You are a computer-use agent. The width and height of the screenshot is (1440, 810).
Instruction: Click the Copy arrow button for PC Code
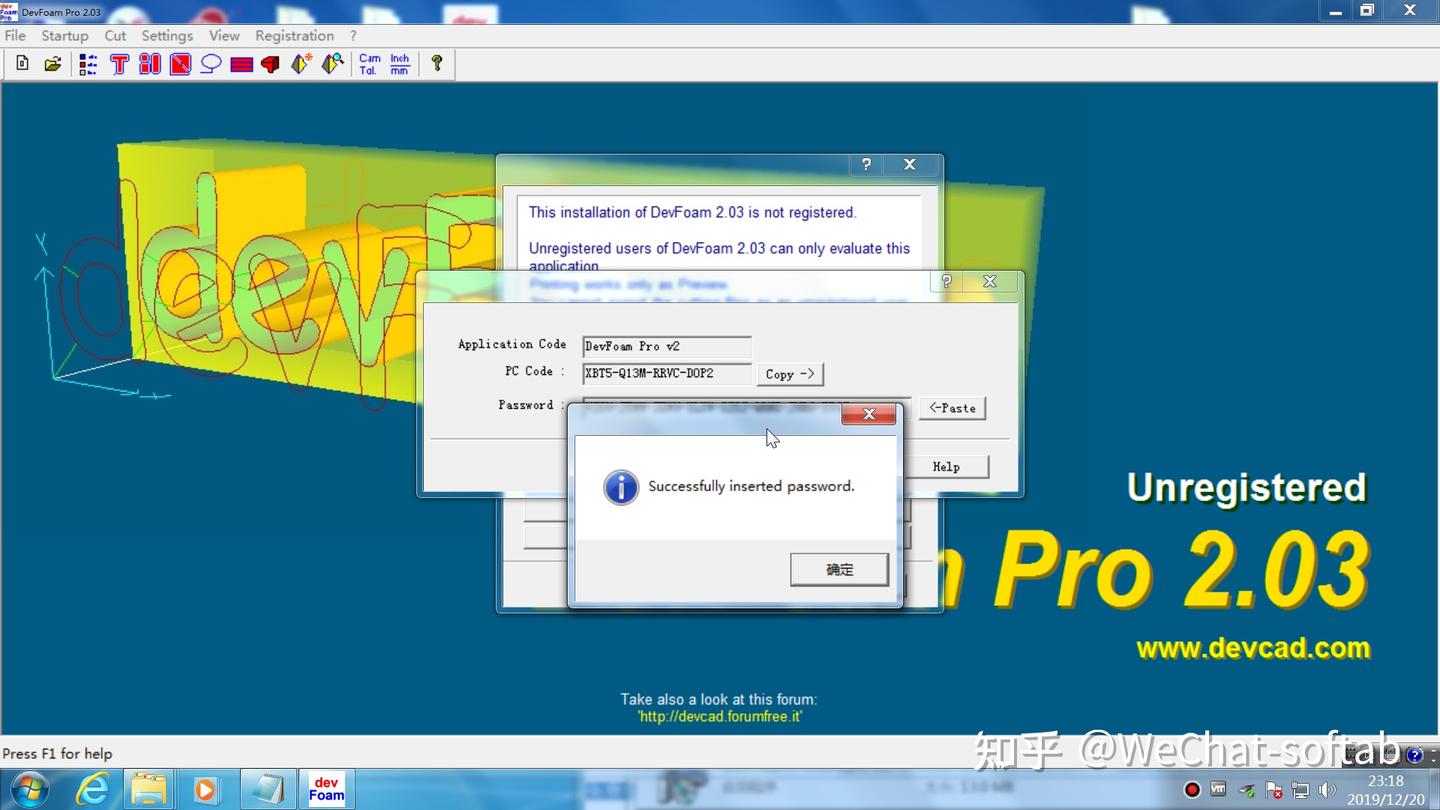[790, 373]
